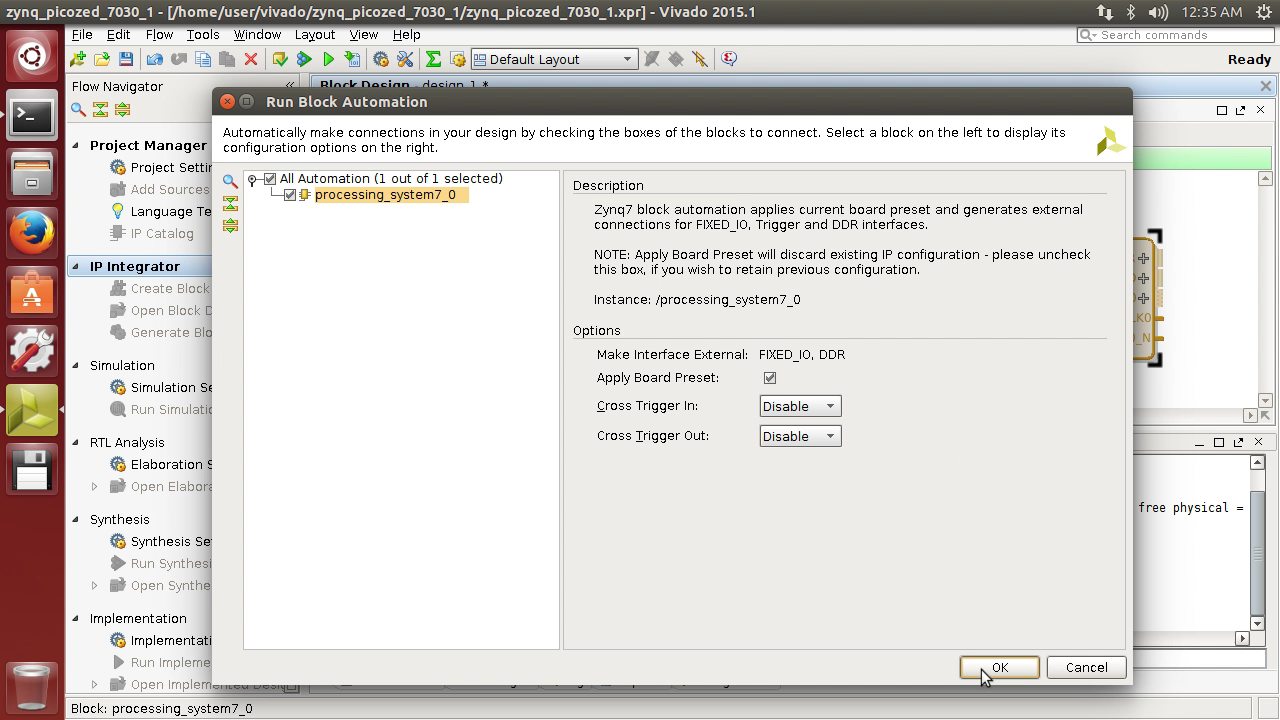
Task: Launch Firefox from the dock
Action: coord(32,232)
